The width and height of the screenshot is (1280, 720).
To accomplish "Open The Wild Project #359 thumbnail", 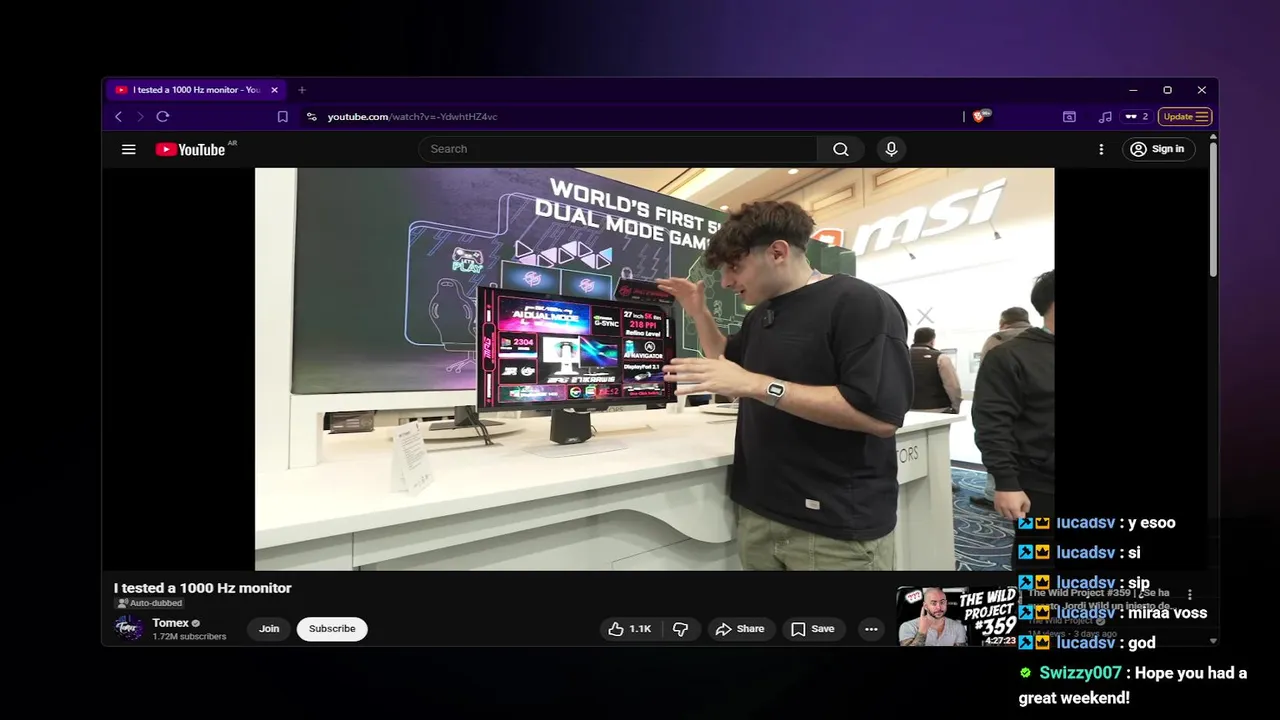I will click(x=958, y=616).
